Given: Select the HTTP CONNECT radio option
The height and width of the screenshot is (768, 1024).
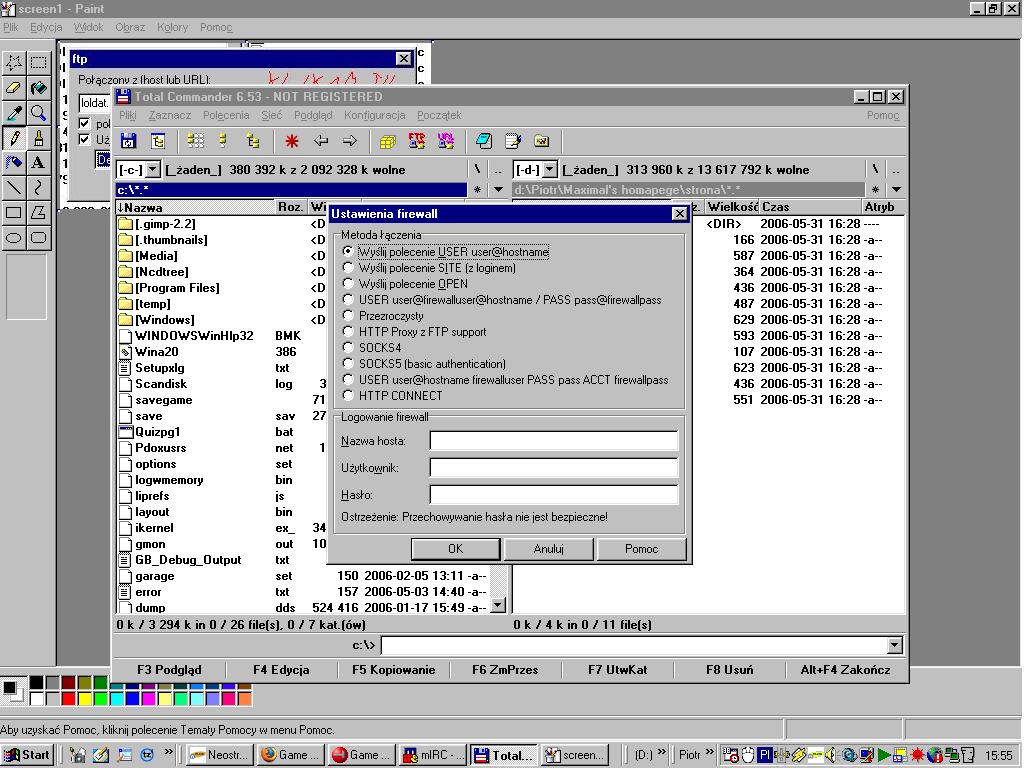Looking at the screenshot, I should point(348,396).
